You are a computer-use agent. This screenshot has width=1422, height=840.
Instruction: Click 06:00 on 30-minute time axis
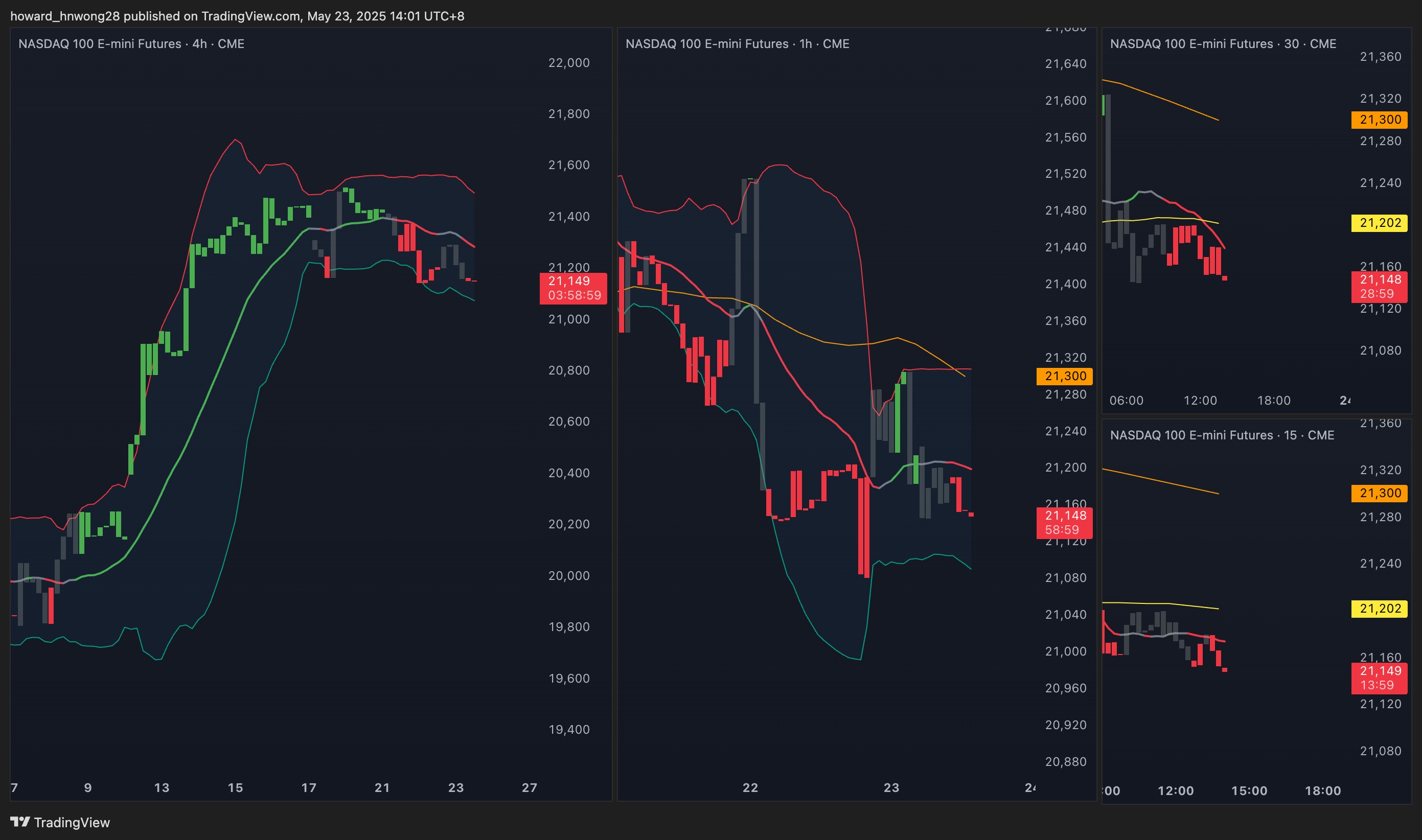click(x=1126, y=400)
